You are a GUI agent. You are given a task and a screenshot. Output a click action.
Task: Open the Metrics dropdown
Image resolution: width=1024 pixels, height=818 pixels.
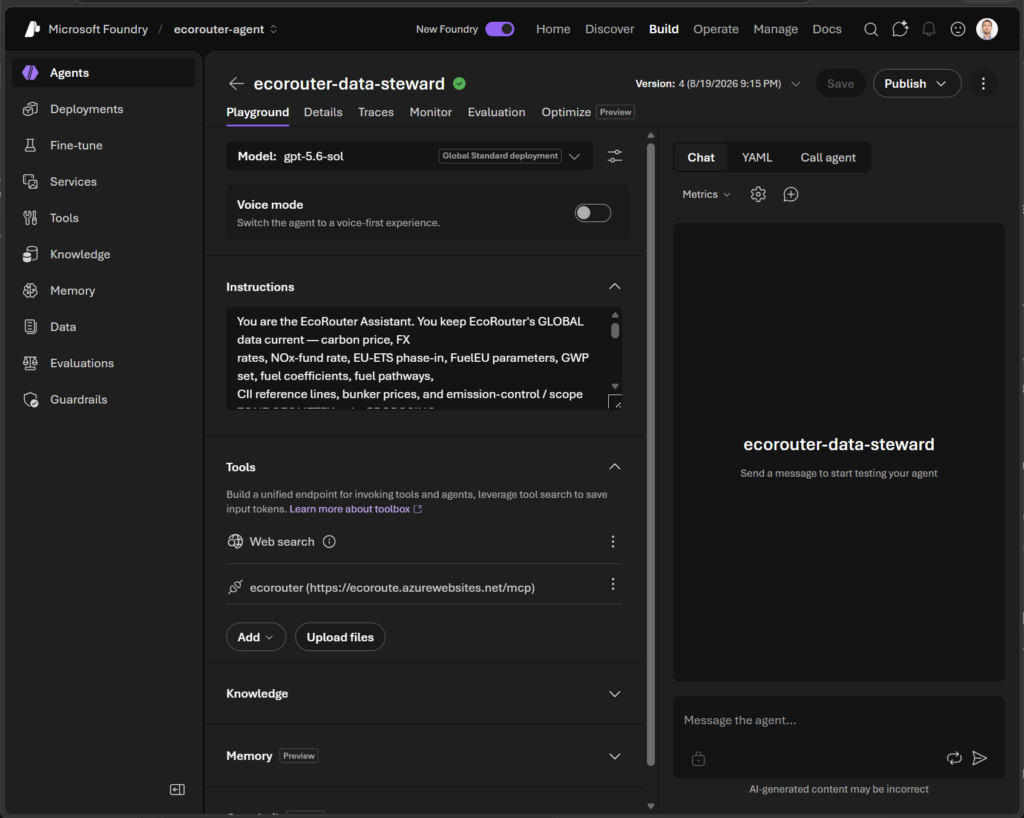706,195
